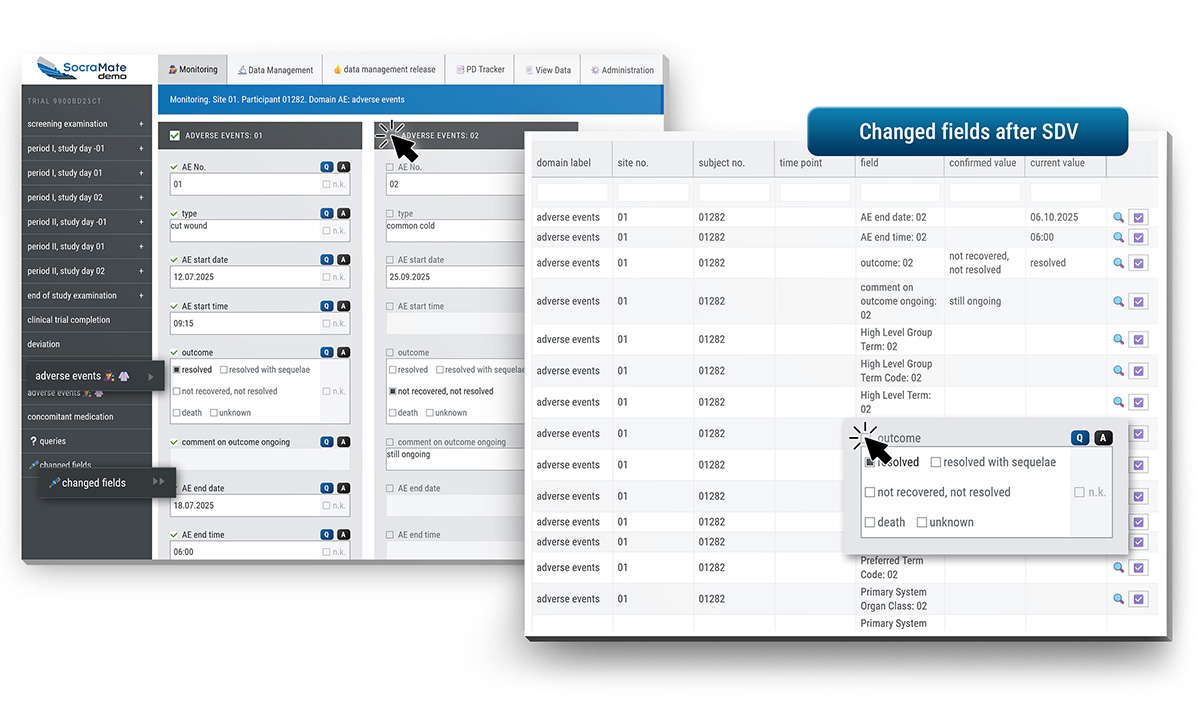Check resolved with sequelae in outcome popup
1200x705 pixels.
[937, 462]
